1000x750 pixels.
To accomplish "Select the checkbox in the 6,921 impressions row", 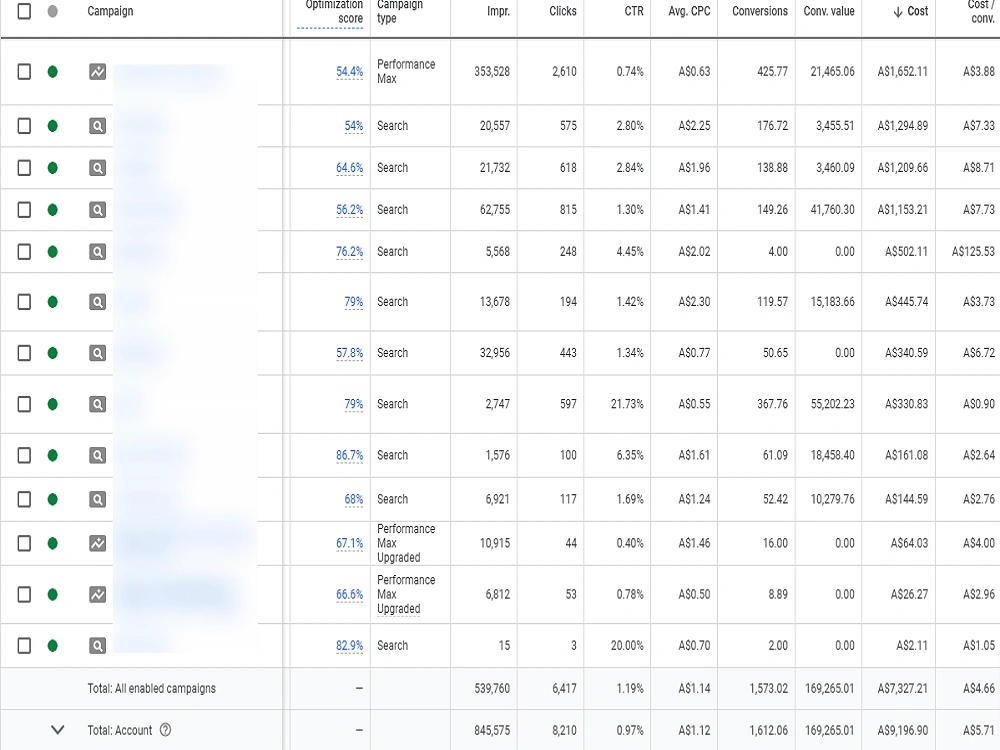I will click(x=24, y=499).
